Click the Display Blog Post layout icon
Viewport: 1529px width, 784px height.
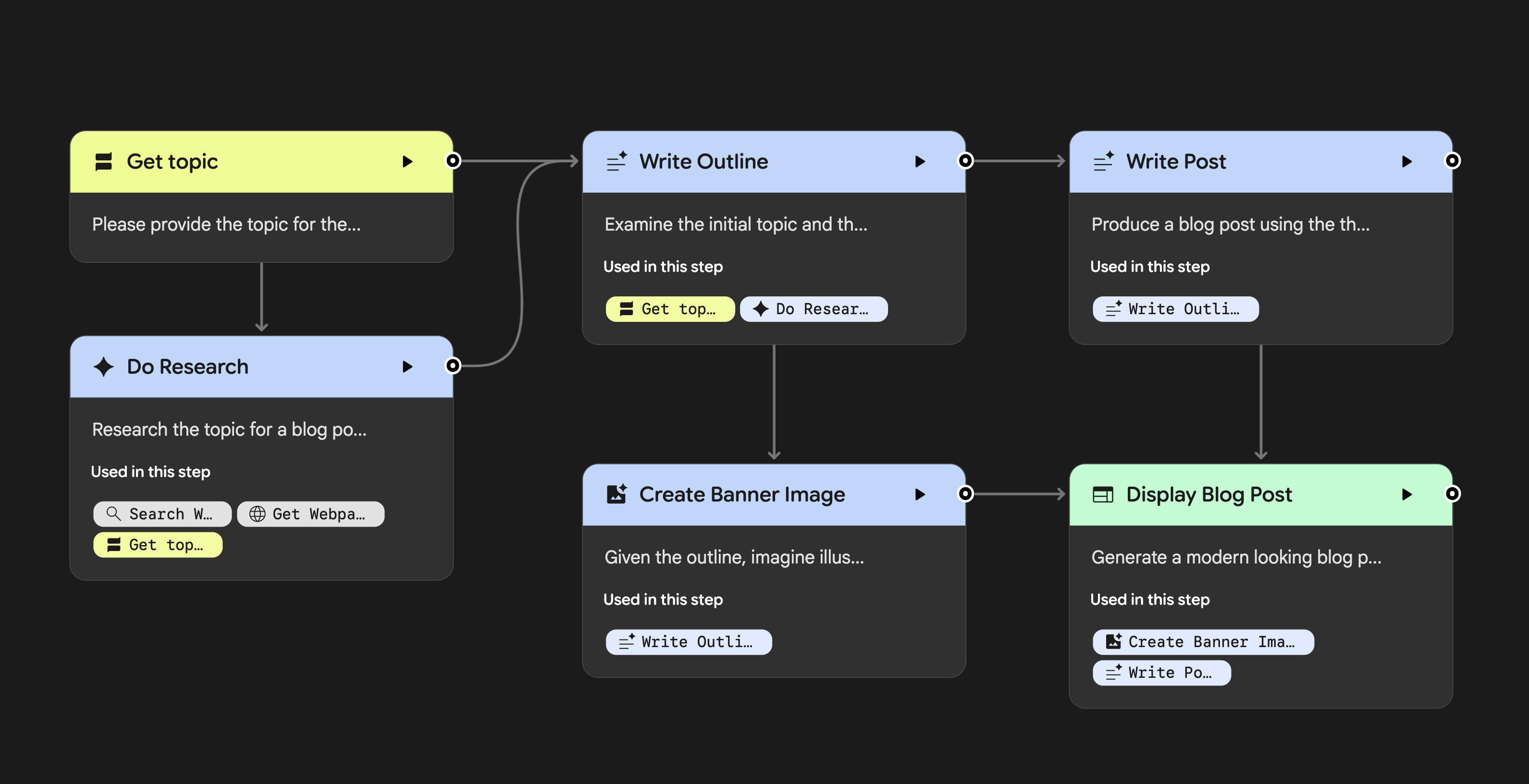[1103, 494]
